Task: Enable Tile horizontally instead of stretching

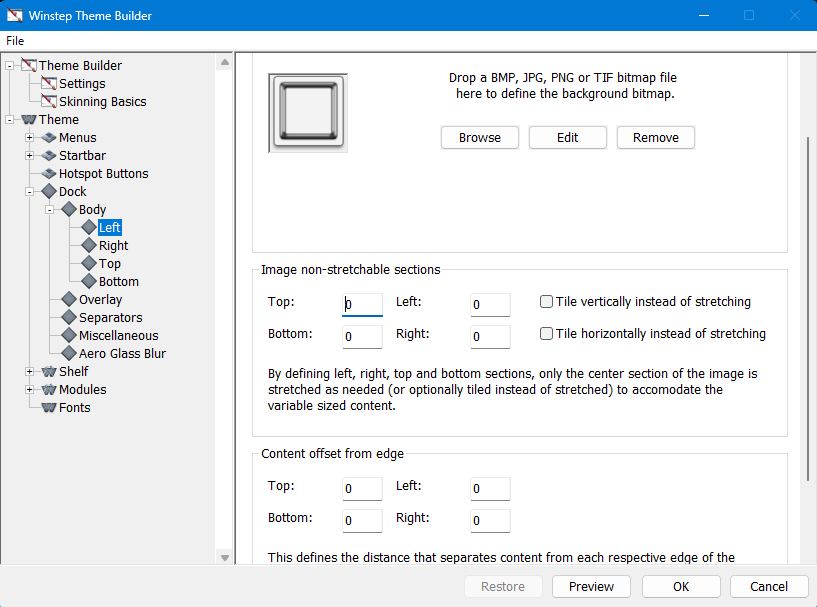Action: 546,334
